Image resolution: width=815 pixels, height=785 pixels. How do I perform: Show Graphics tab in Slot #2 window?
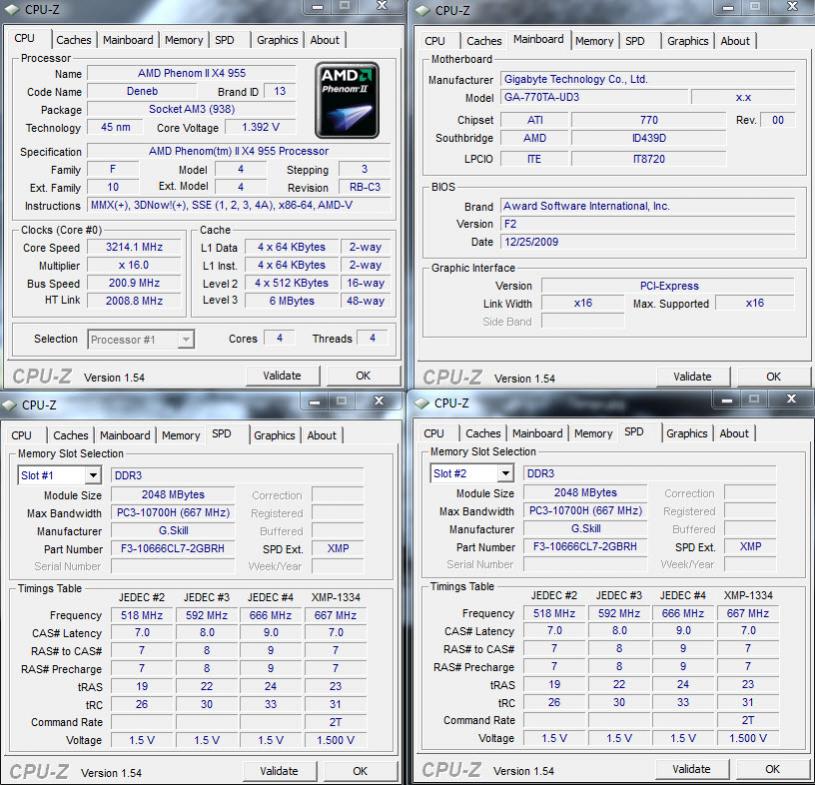pyautogui.click(x=687, y=434)
